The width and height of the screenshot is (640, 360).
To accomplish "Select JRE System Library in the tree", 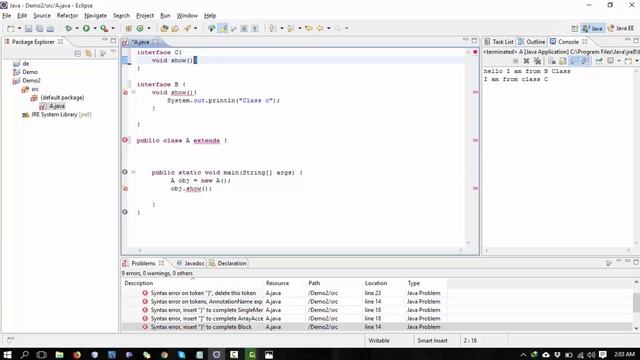I will pyautogui.click(x=57, y=115).
